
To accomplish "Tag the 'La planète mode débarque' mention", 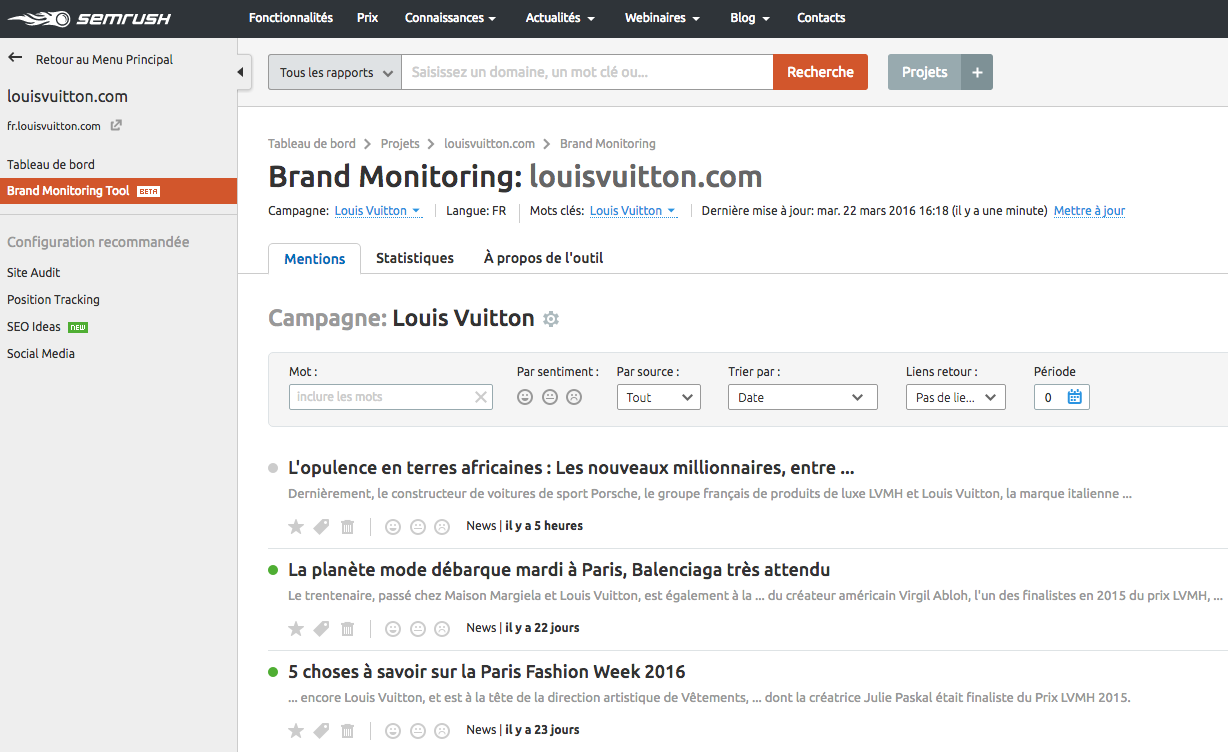I will coord(321,628).
